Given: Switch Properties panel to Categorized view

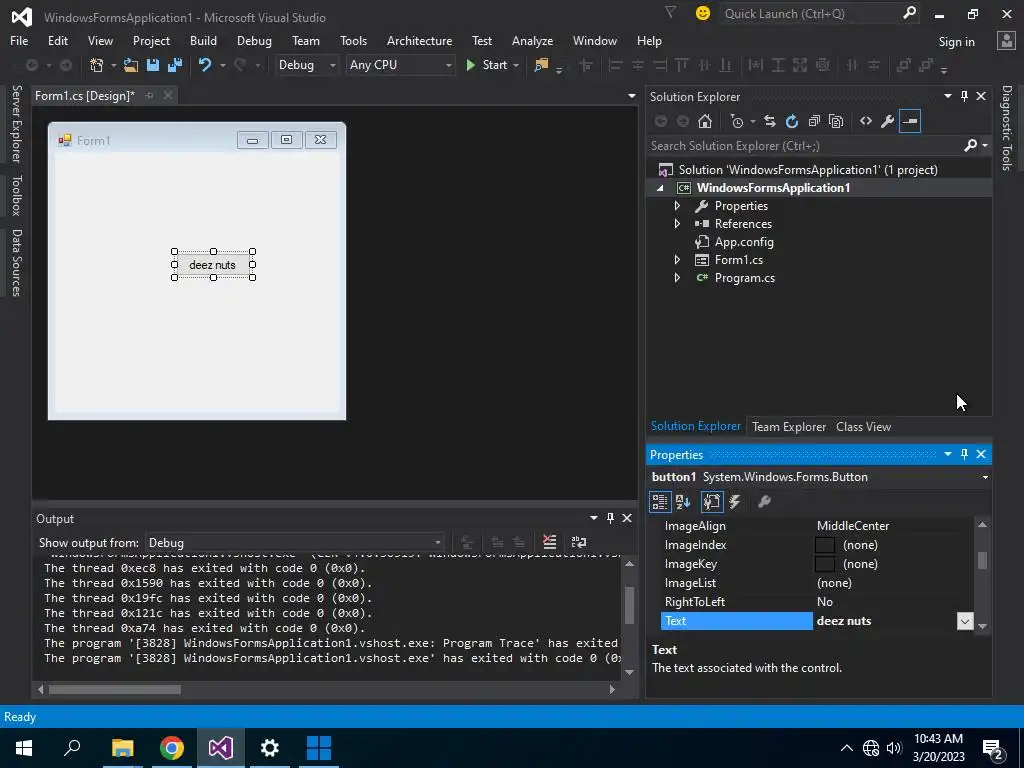Looking at the screenshot, I should click(660, 502).
